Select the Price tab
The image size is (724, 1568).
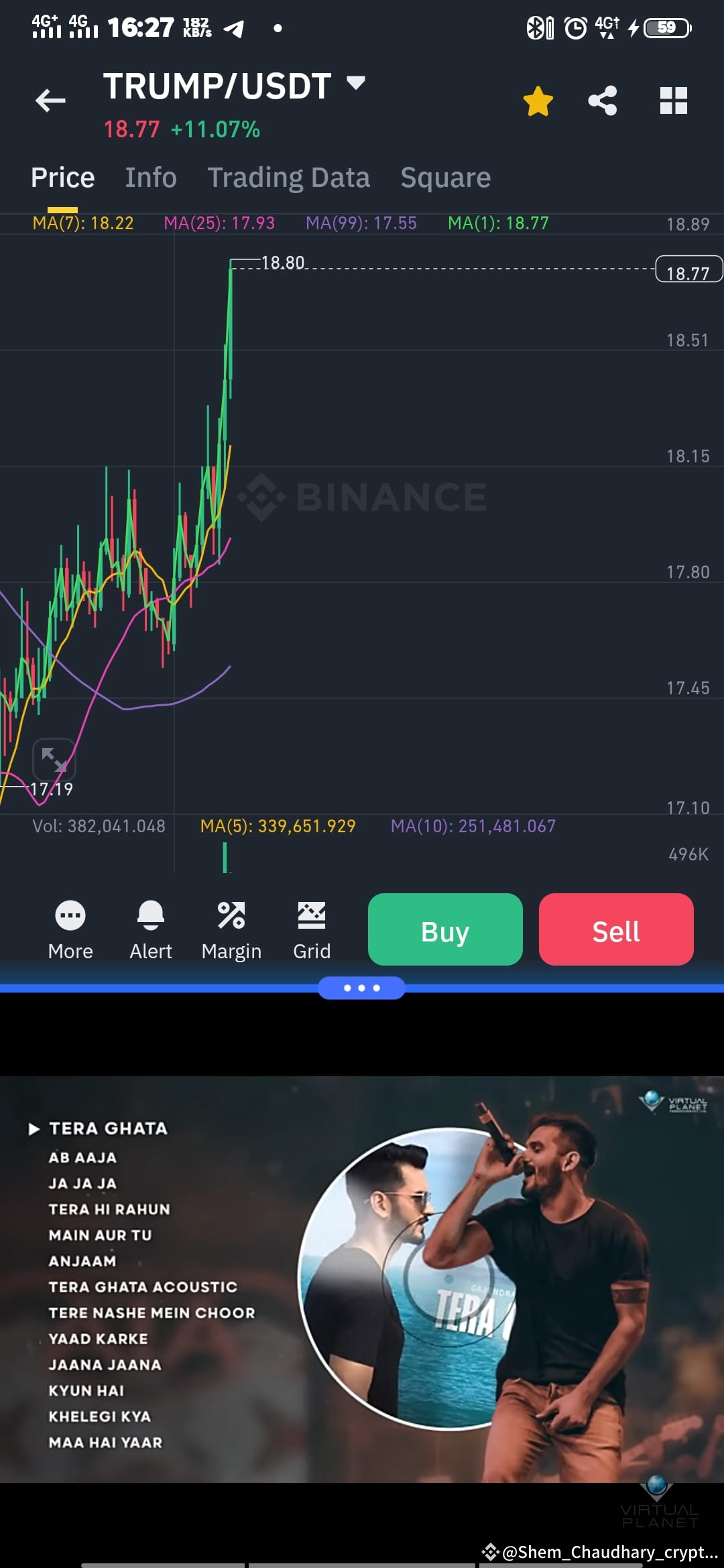[63, 178]
